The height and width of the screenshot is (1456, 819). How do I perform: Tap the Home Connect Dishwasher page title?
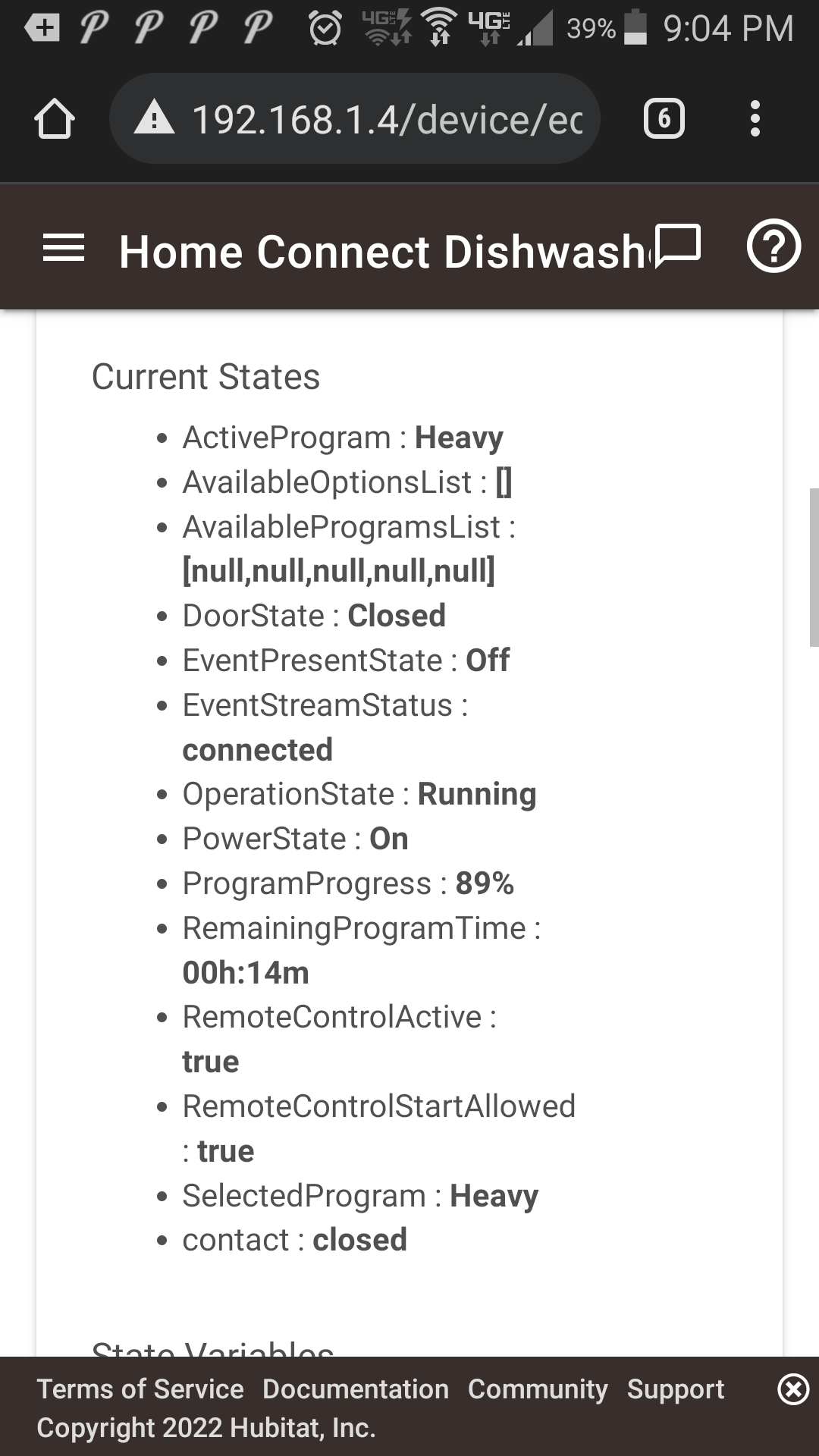tap(383, 251)
